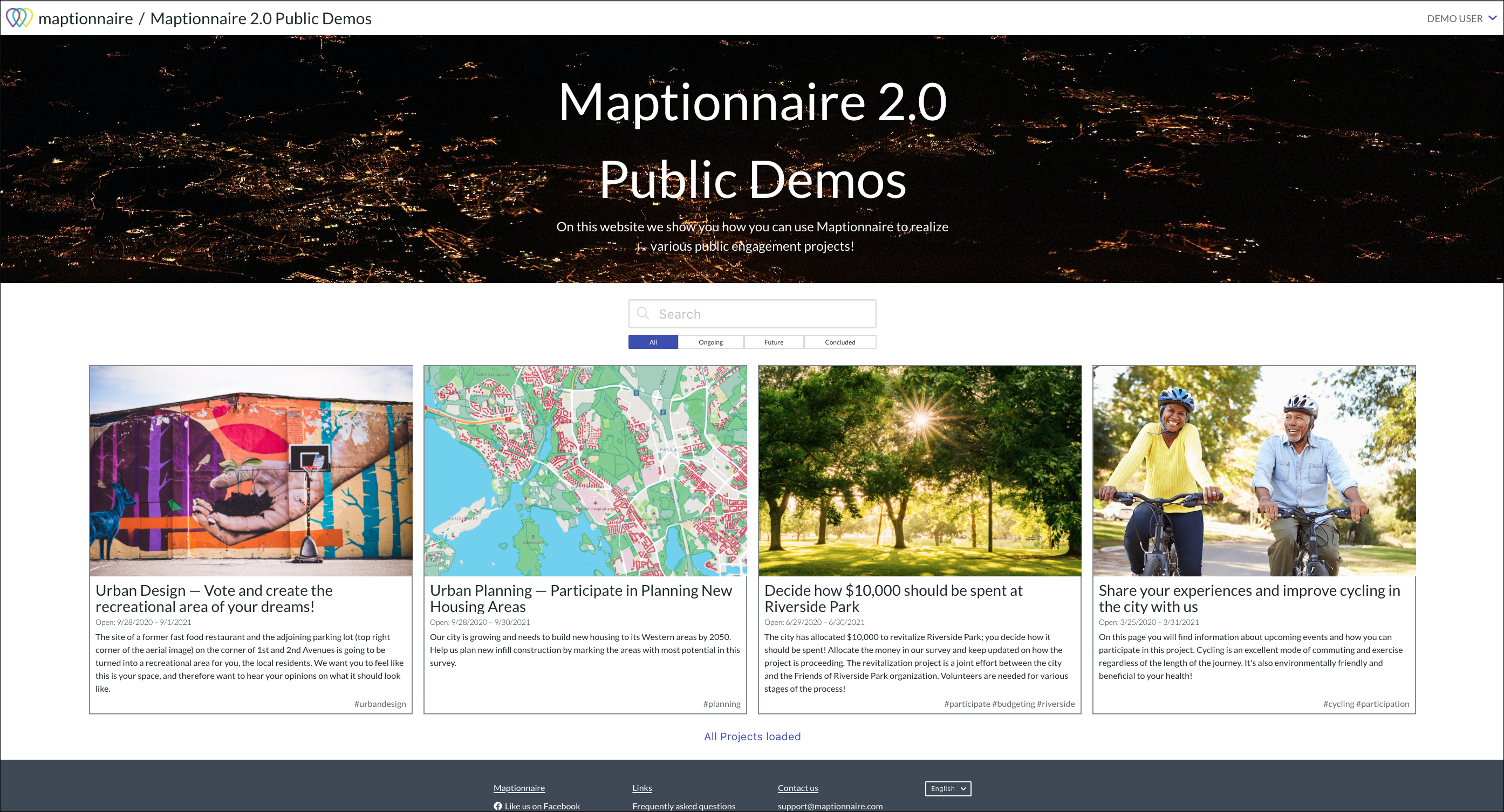Click the Maptionnaire heart logo icon
Screen dimensions: 1504x812
[19, 17]
